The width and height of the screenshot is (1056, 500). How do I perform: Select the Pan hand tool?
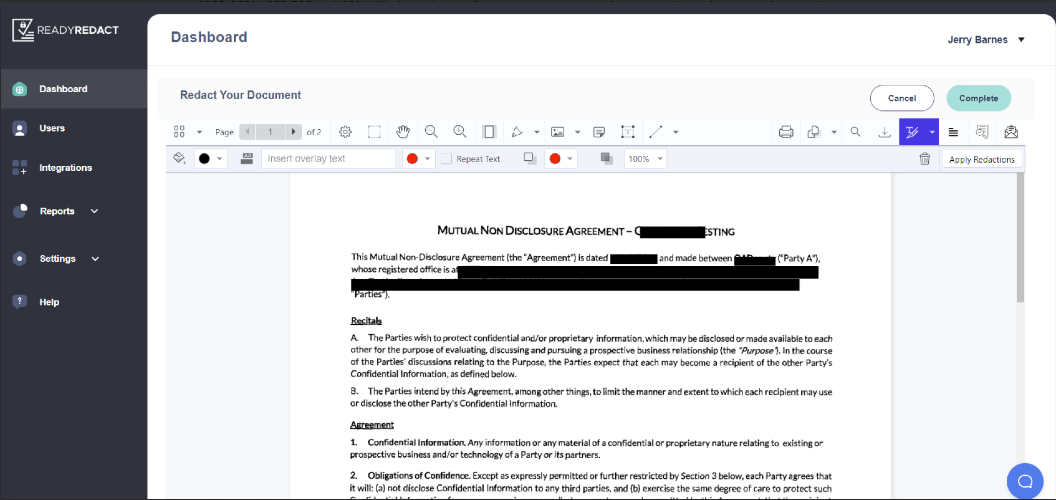(403, 132)
